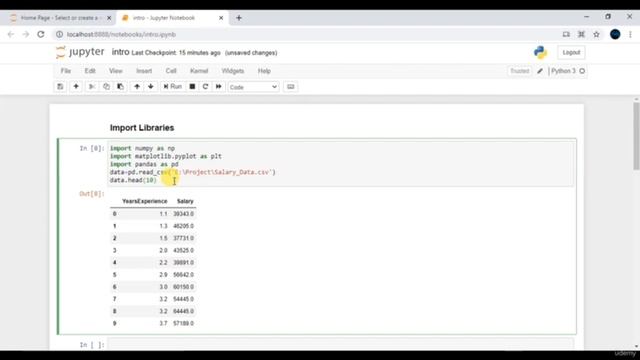Screen dimensions: 640x360
Task: Click the edit mode pencil icon
Action: [x=540, y=71]
